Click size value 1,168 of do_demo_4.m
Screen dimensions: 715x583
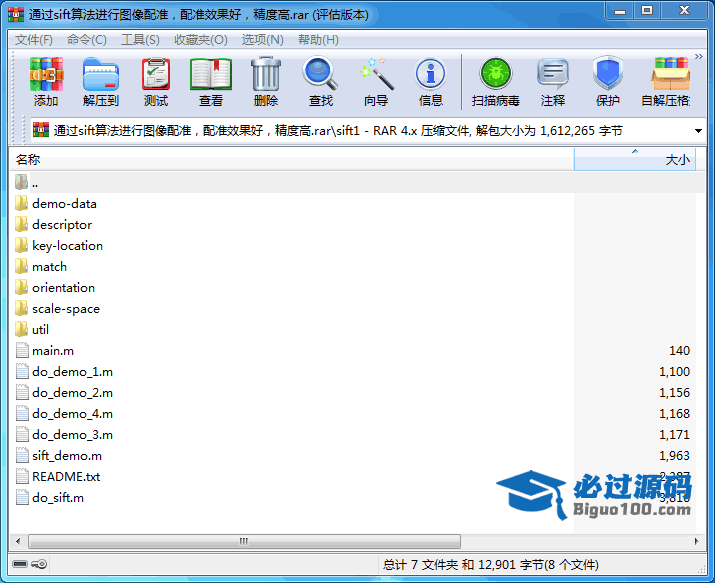coord(674,414)
